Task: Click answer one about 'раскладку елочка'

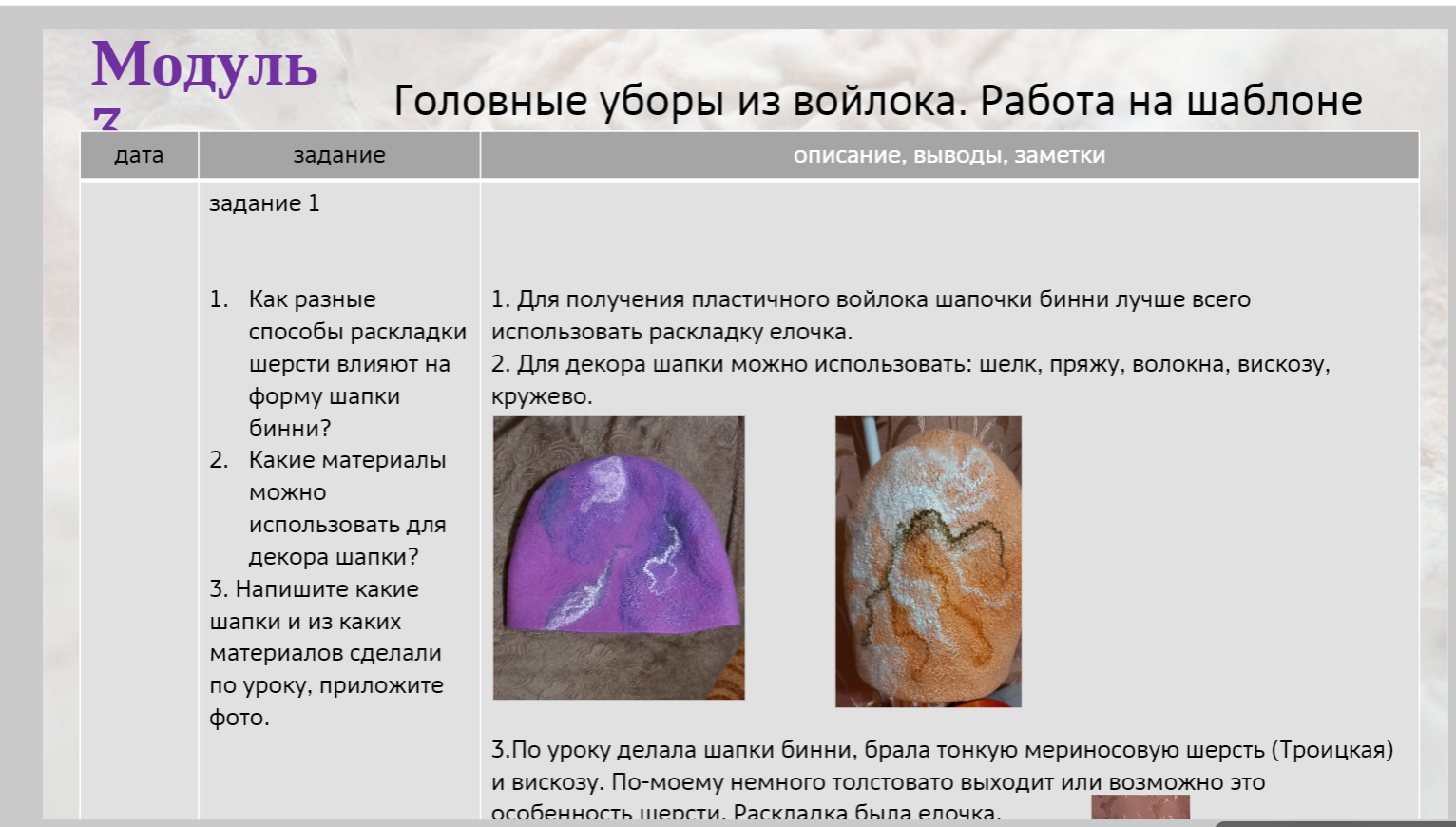Action: coord(870,315)
